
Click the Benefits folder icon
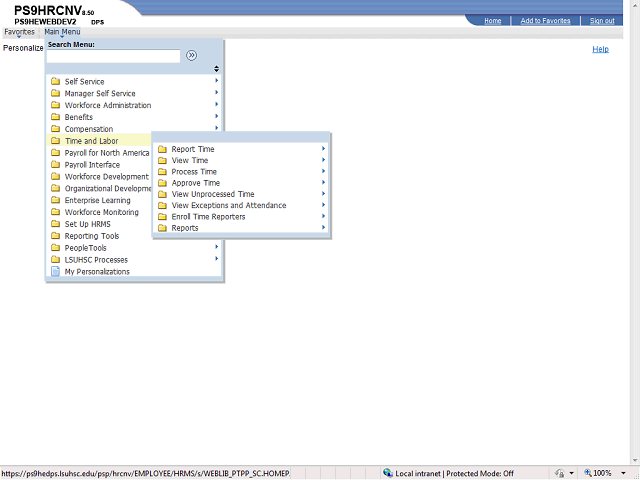point(56,117)
